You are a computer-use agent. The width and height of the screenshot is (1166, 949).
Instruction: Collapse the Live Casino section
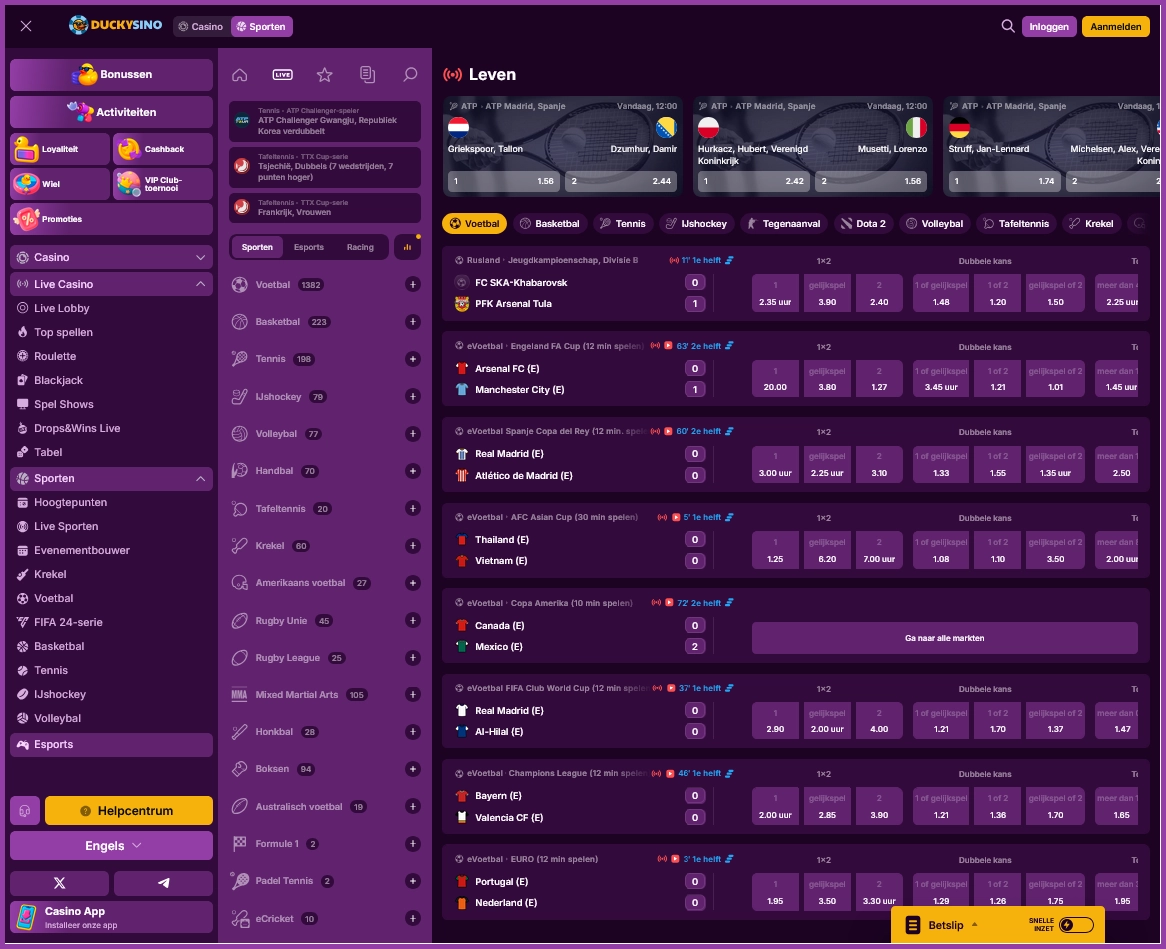coord(112,284)
